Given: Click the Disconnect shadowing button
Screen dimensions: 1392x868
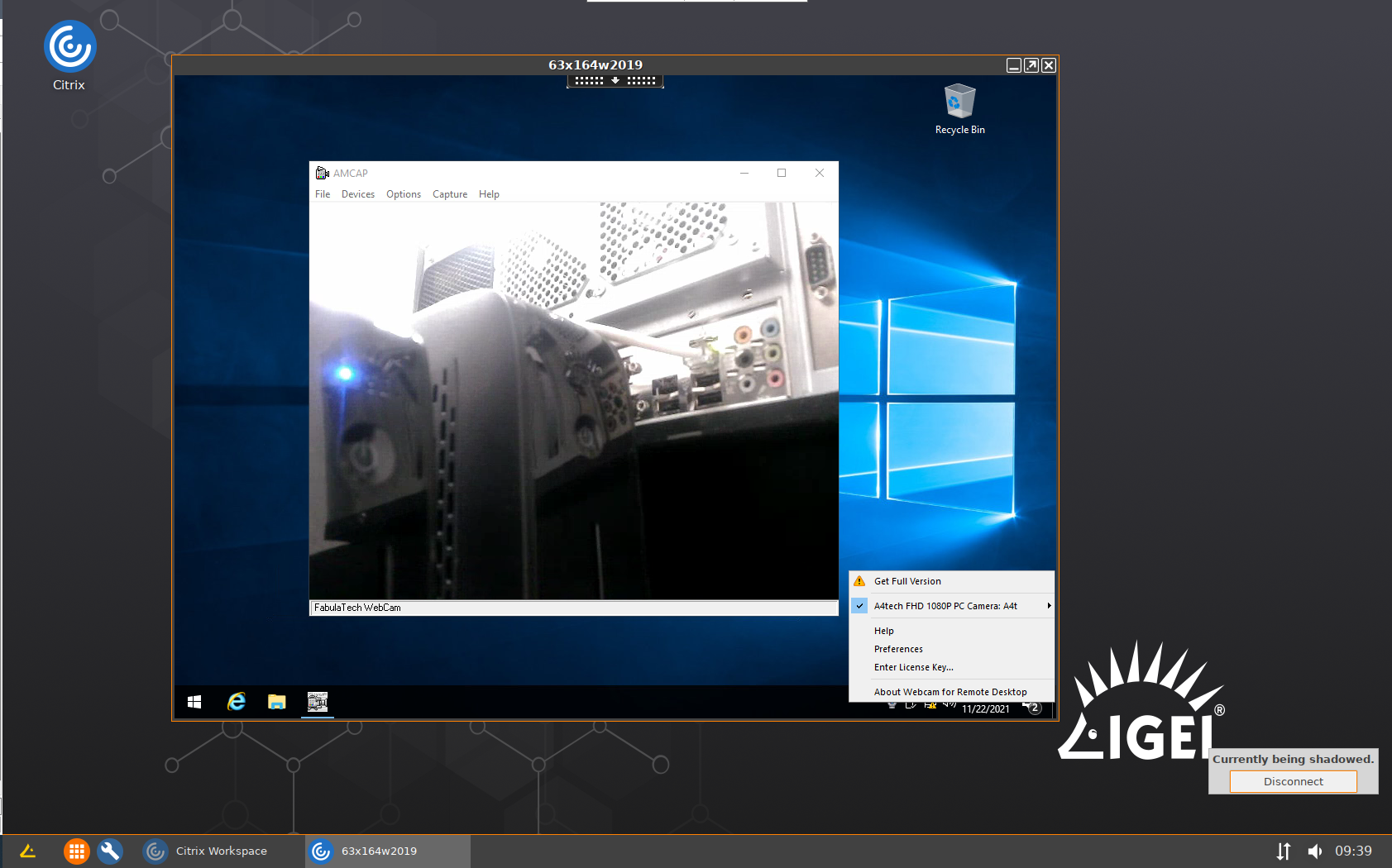Looking at the screenshot, I should pos(1293,781).
